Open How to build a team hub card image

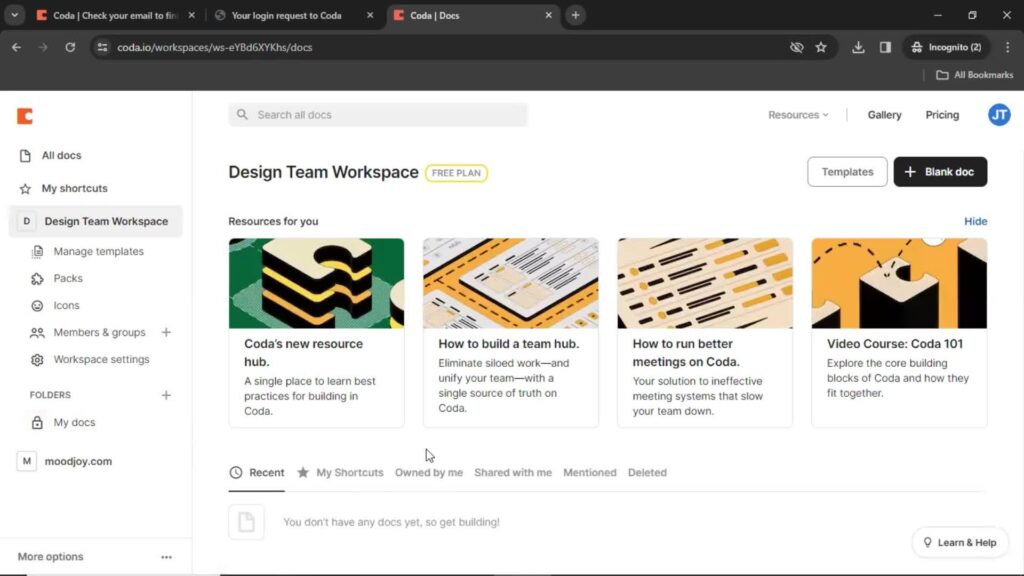pyautogui.click(x=511, y=283)
